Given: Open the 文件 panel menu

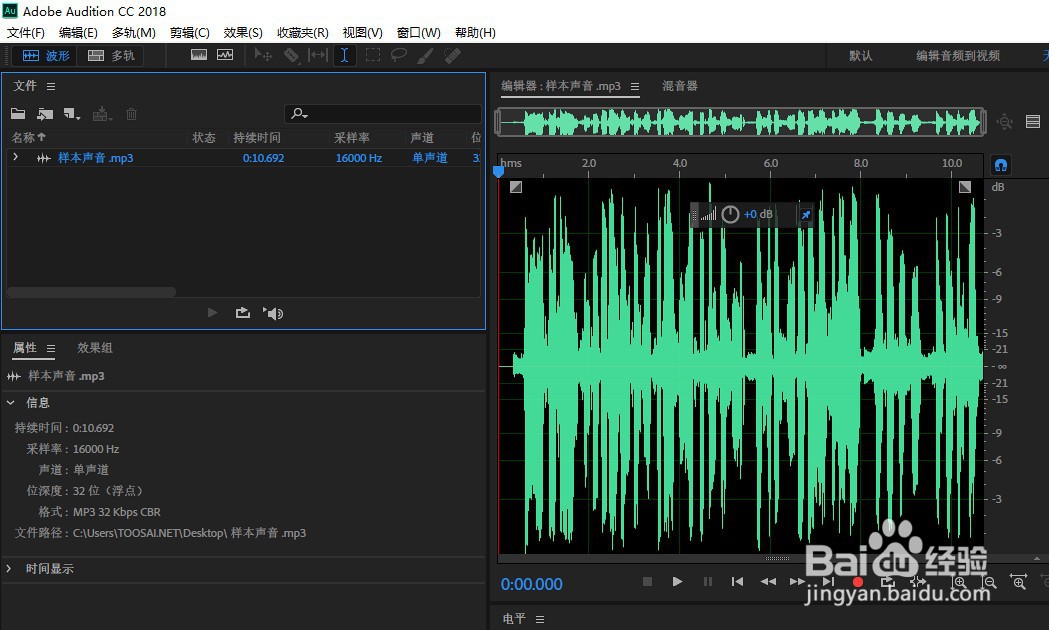Looking at the screenshot, I should [51, 86].
